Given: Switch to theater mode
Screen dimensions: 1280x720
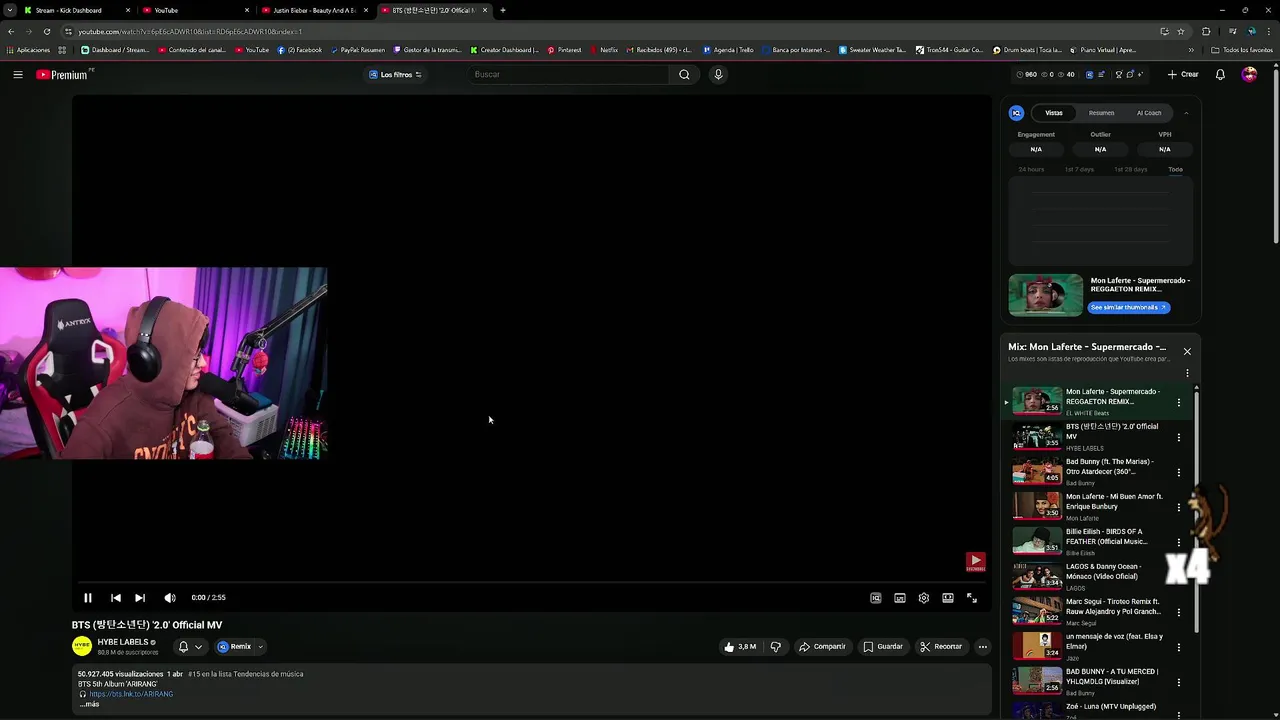Looking at the screenshot, I should click(948, 598).
